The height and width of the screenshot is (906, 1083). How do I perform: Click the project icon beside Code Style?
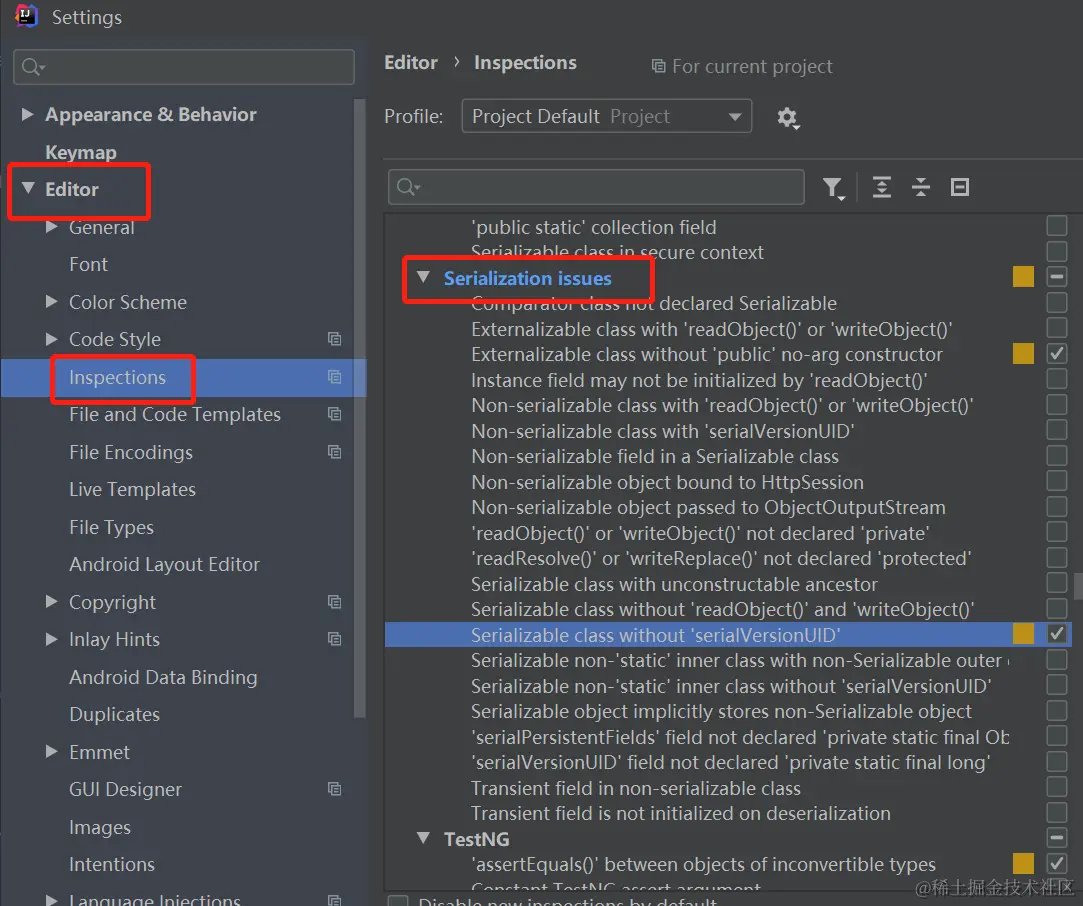pos(335,339)
